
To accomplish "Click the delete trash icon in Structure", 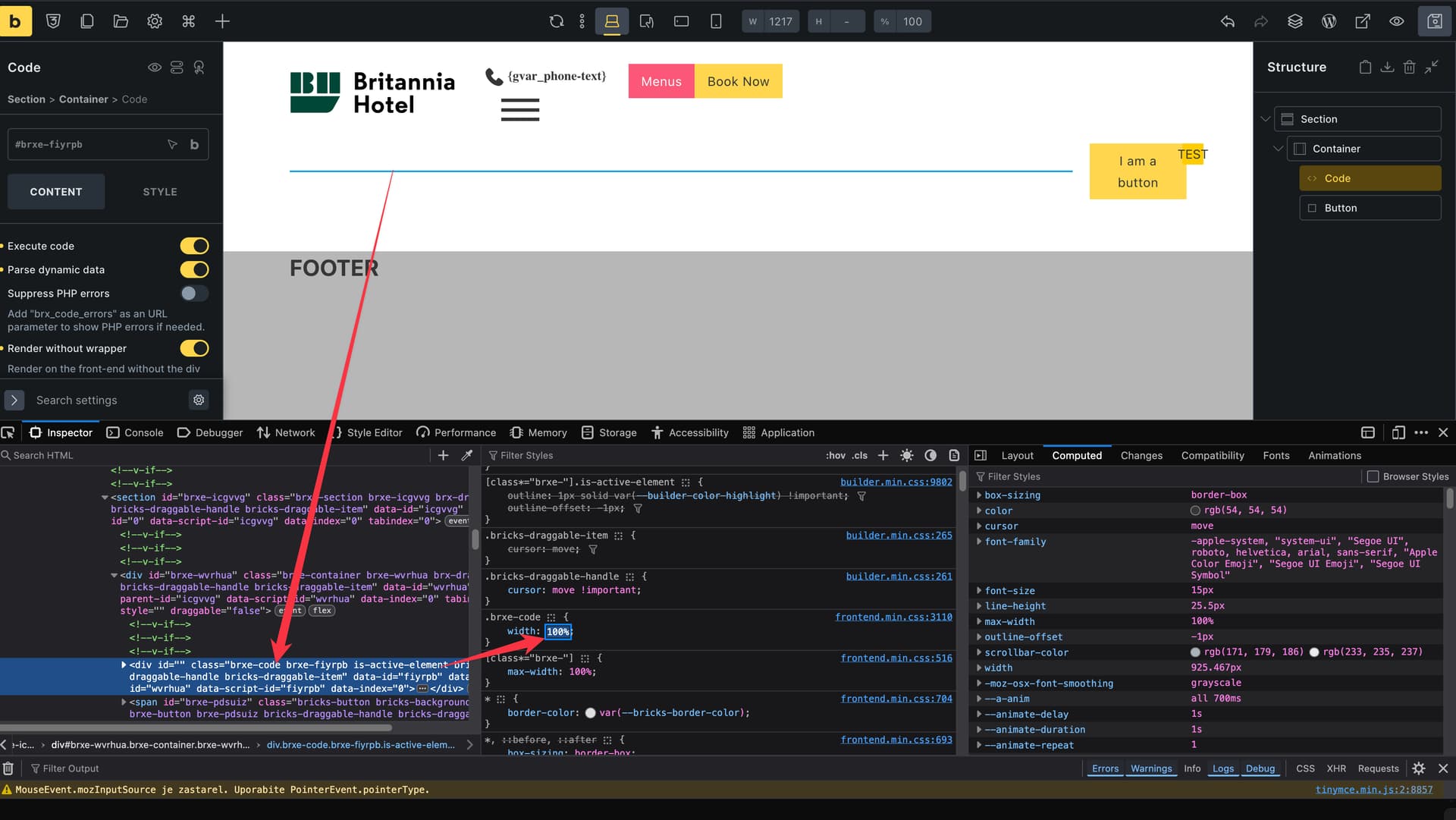I will (x=1410, y=68).
